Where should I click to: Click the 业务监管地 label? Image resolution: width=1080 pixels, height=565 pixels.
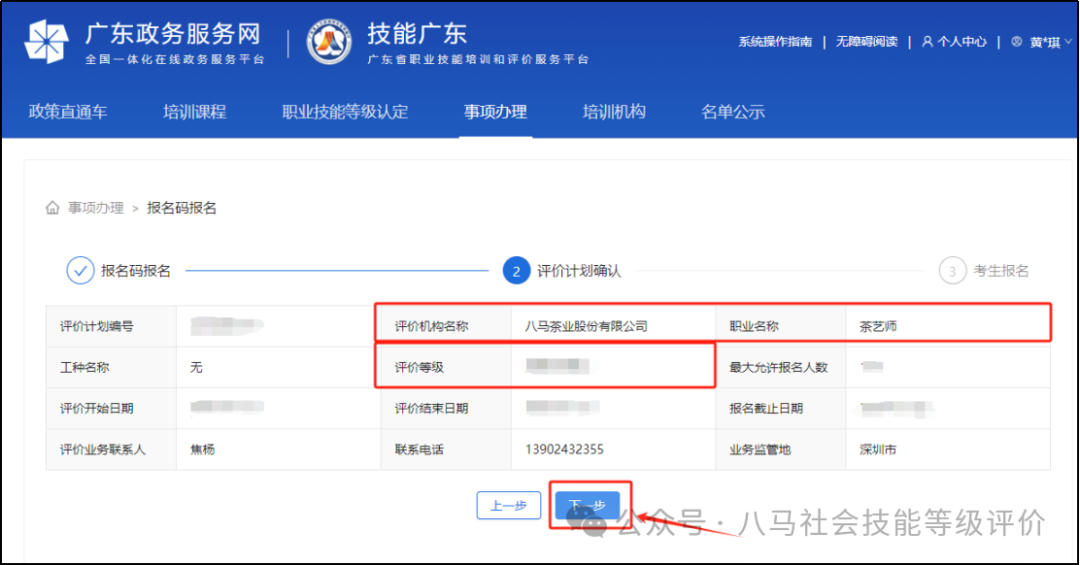[x=760, y=449]
